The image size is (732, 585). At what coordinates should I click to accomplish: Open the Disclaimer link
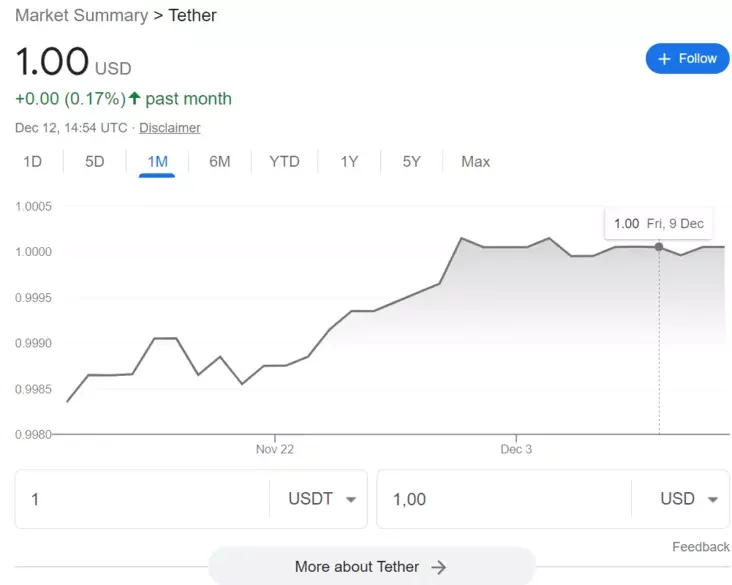pyautogui.click(x=169, y=128)
